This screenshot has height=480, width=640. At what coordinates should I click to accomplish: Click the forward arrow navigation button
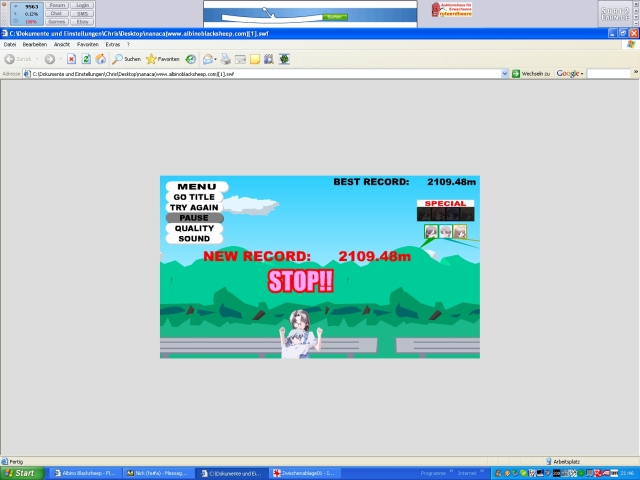(50, 59)
